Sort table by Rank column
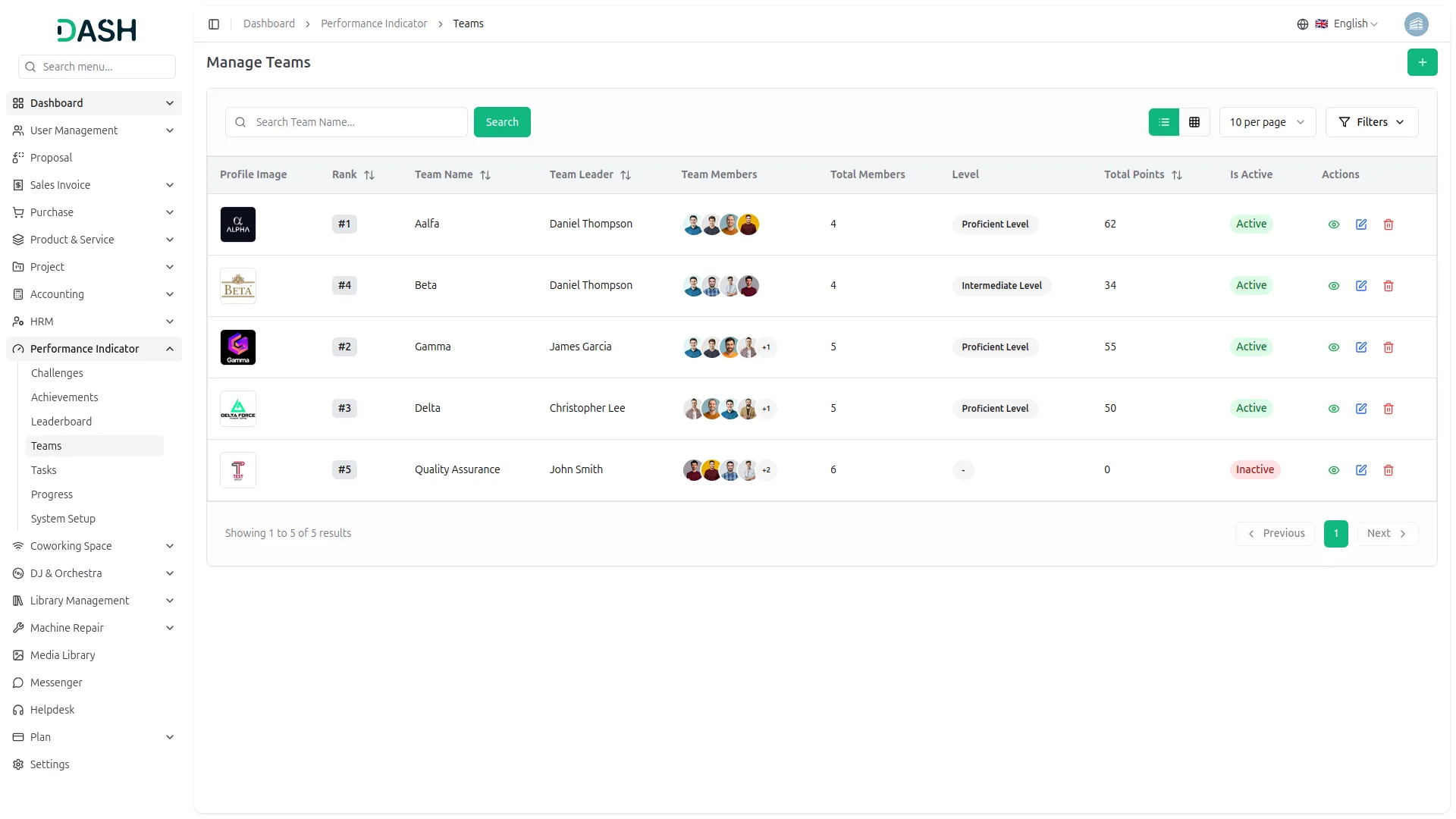 tap(369, 175)
